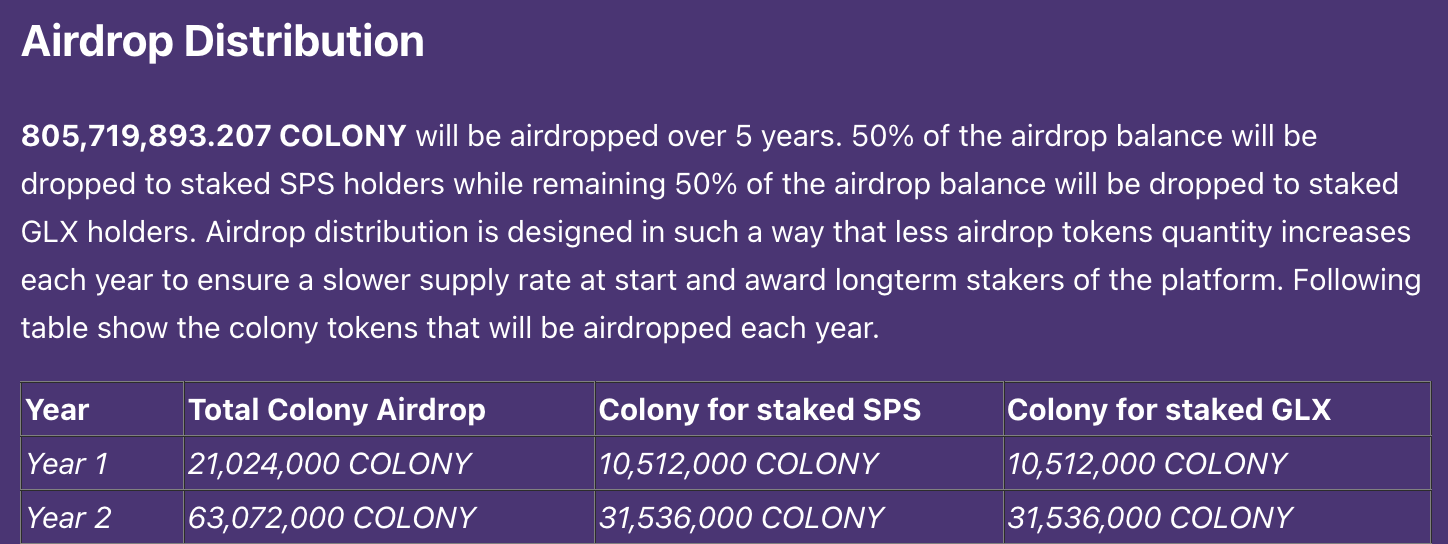Image resolution: width=1448 pixels, height=544 pixels.
Task: Click the Airdrop Distribution heading
Action: (x=222, y=42)
